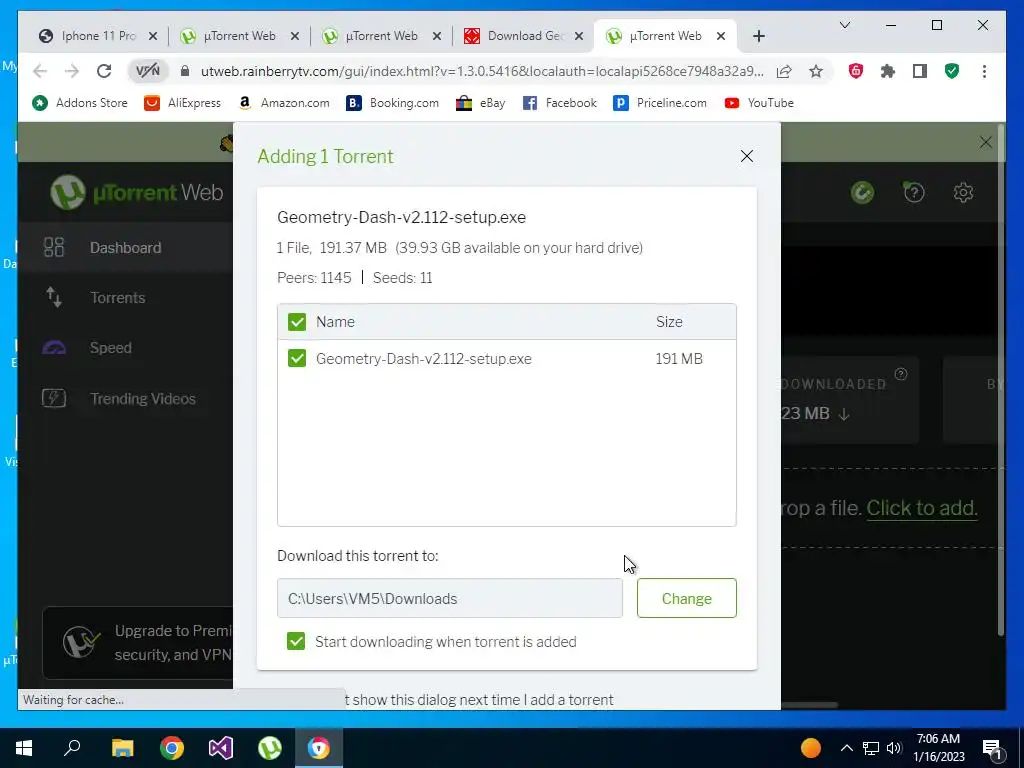Image resolution: width=1024 pixels, height=768 pixels.
Task: Click the Change download folder button
Action: [686, 598]
